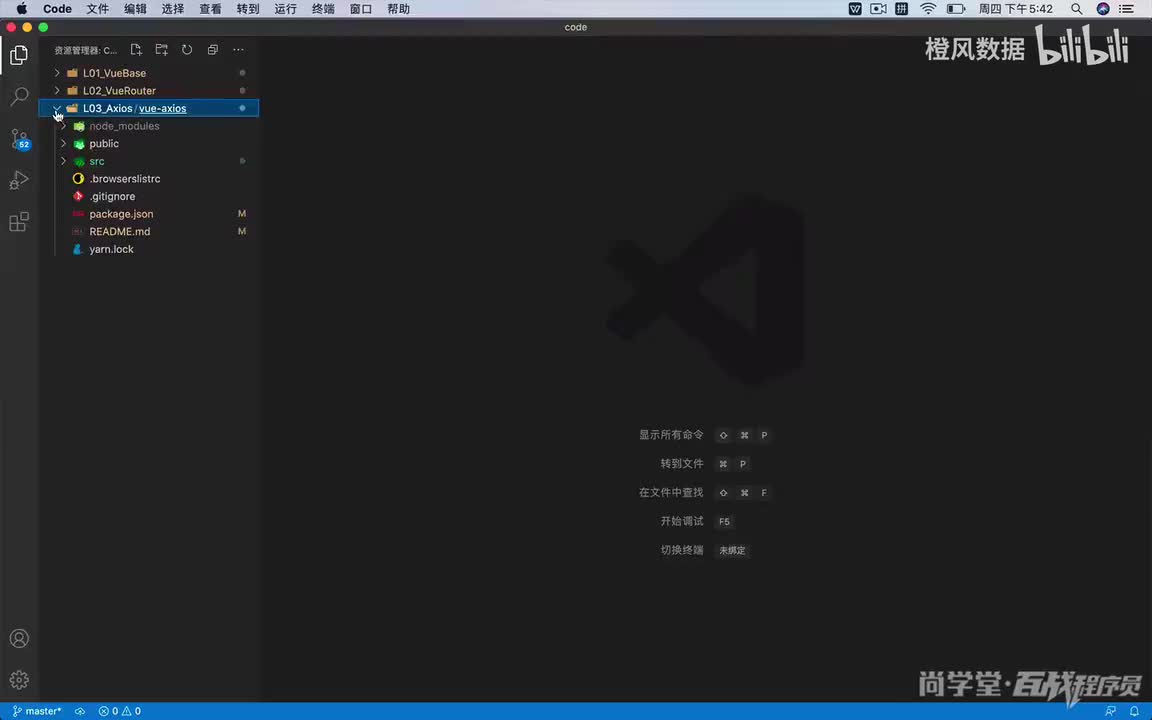
Task: Open the Chinese input method icon
Action: click(901, 9)
